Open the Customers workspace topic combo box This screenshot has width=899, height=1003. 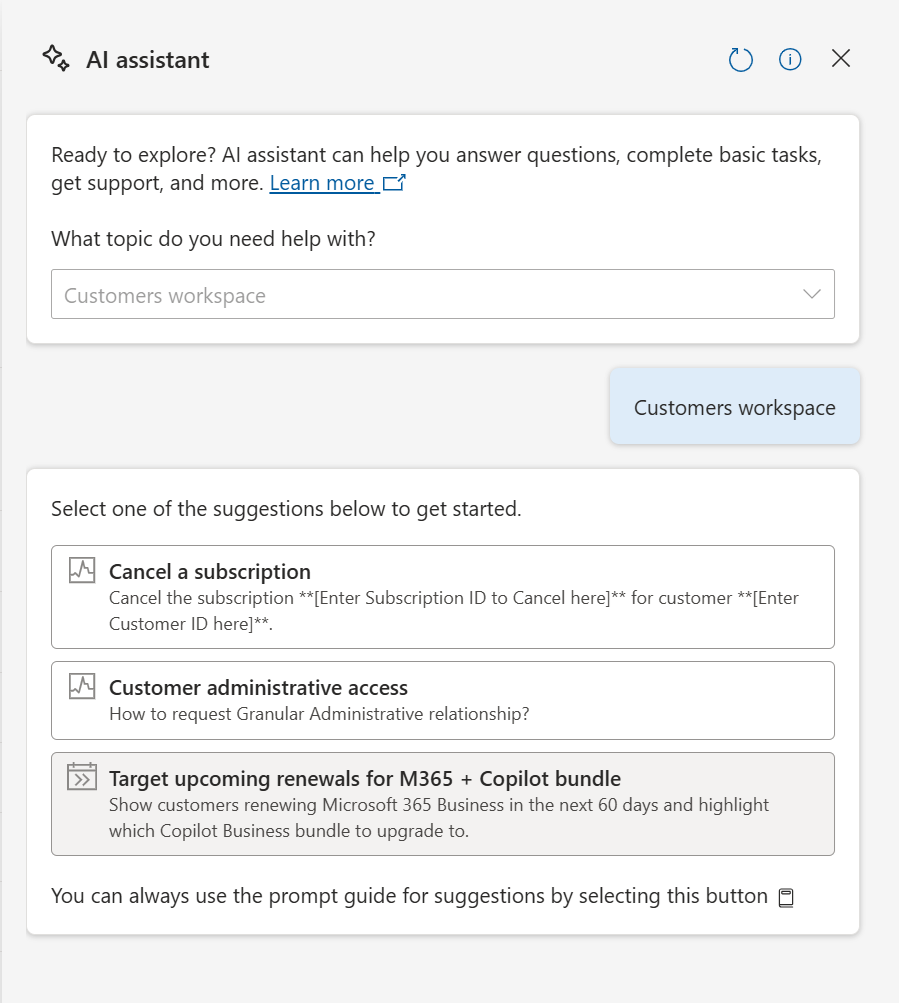(x=420, y=294)
